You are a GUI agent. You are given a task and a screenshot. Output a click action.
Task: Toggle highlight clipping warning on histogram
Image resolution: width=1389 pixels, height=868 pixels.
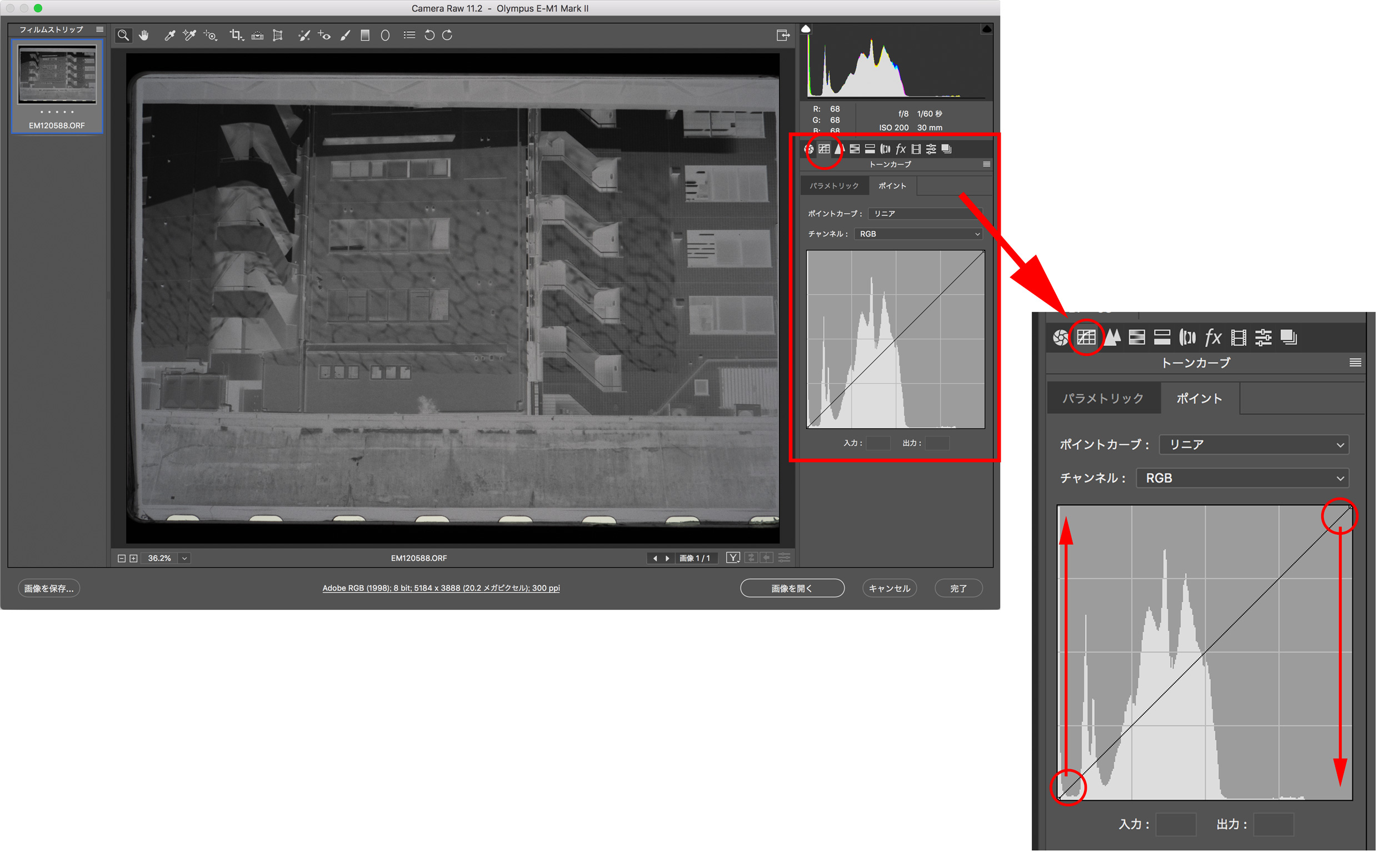(987, 29)
